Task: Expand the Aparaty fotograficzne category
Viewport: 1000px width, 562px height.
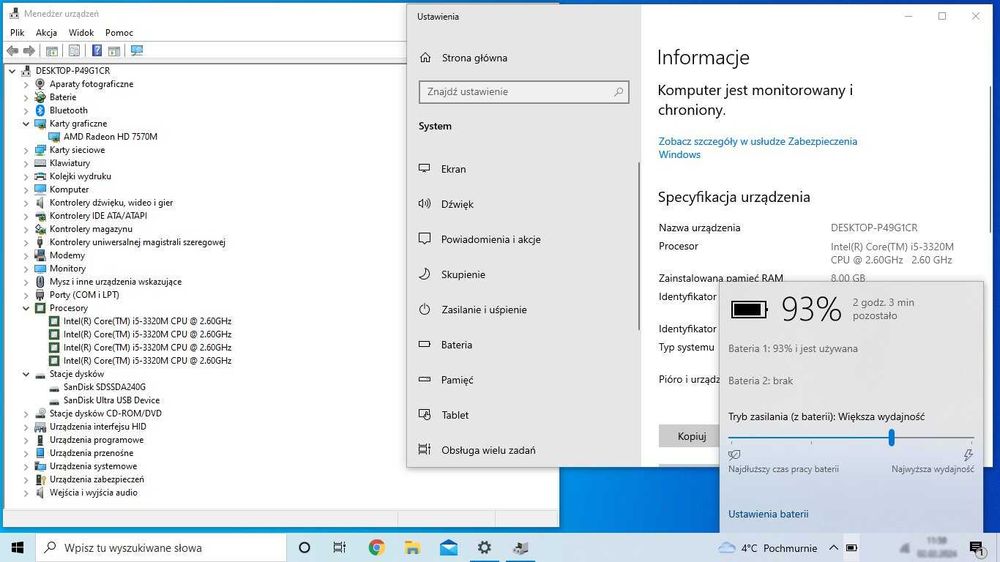Action: [26, 84]
